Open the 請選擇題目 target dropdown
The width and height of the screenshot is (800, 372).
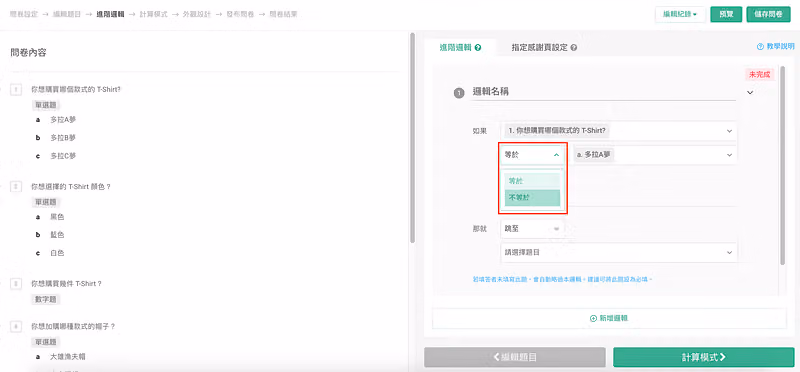click(x=619, y=253)
